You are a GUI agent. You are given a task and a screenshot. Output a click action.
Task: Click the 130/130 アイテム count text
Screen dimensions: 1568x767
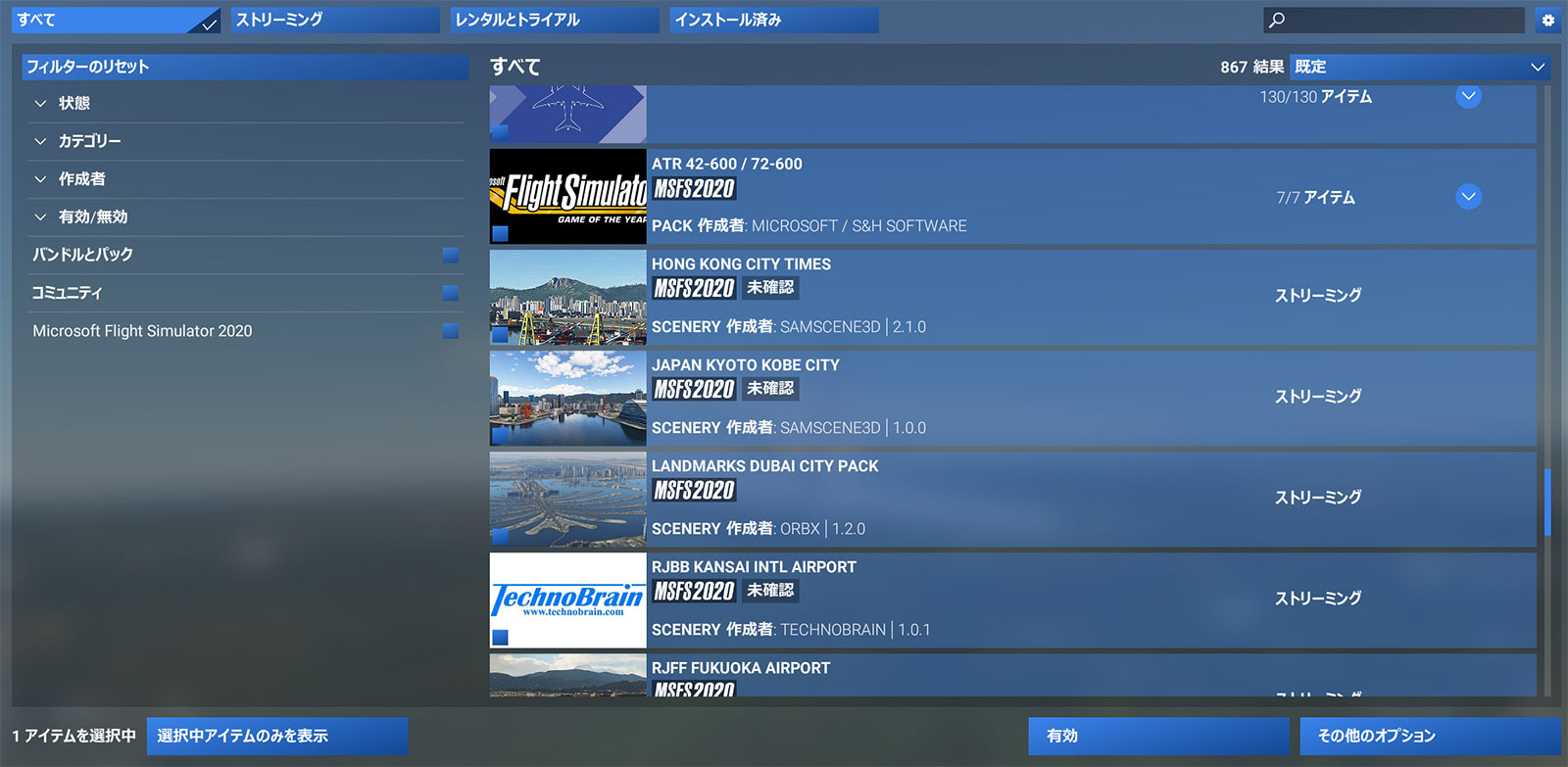point(1316,96)
